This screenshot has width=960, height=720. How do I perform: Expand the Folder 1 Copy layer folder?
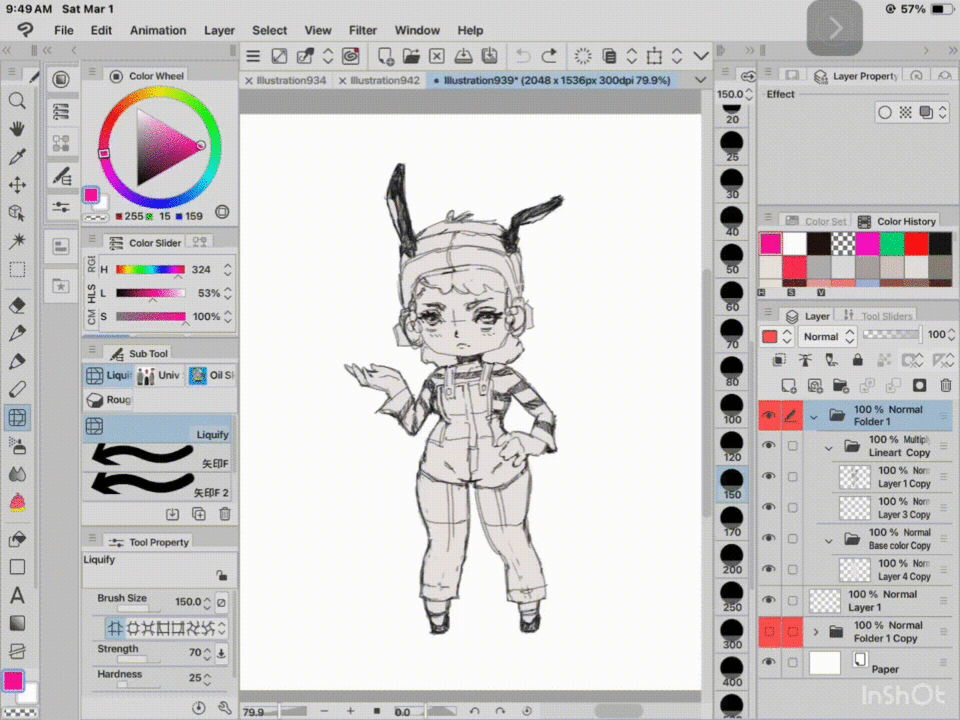[816, 632]
